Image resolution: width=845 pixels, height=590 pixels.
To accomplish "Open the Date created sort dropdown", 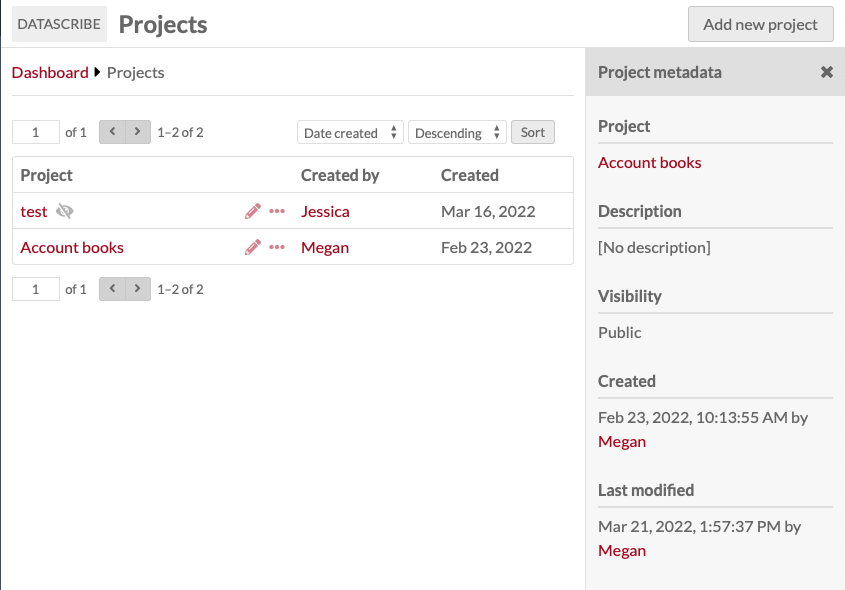I will (x=350, y=131).
